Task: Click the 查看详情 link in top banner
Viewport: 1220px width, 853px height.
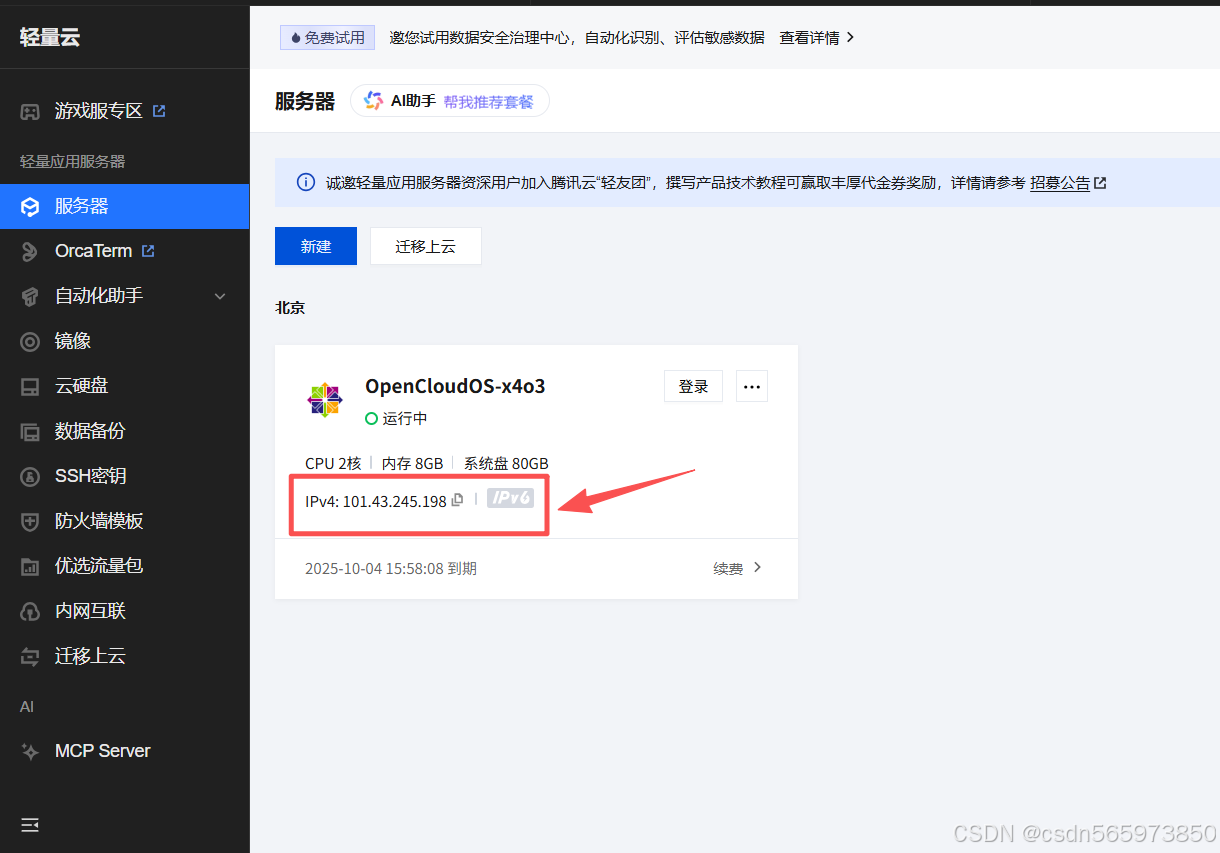Action: click(809, 37)
